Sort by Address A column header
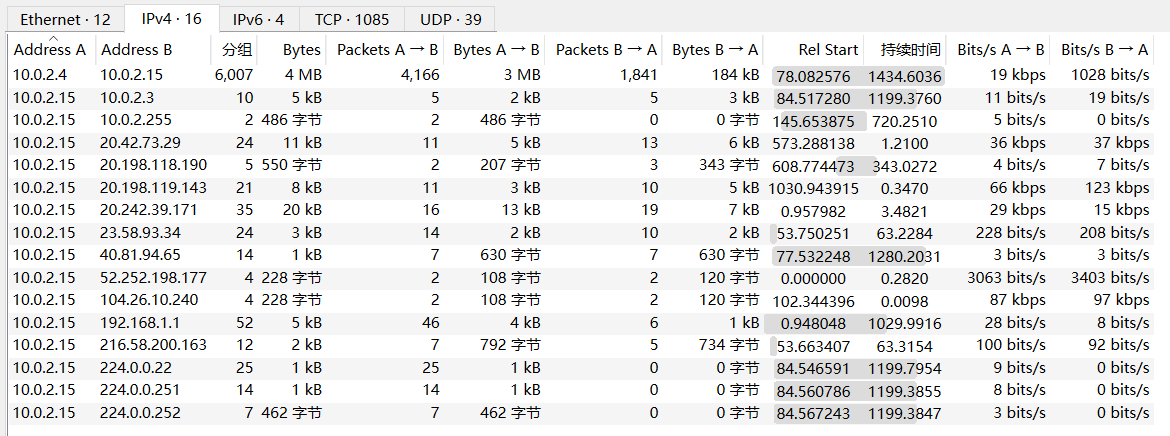Image resolution: width=1170 pixels, height=436 pixels. click(x=50, y=49)
